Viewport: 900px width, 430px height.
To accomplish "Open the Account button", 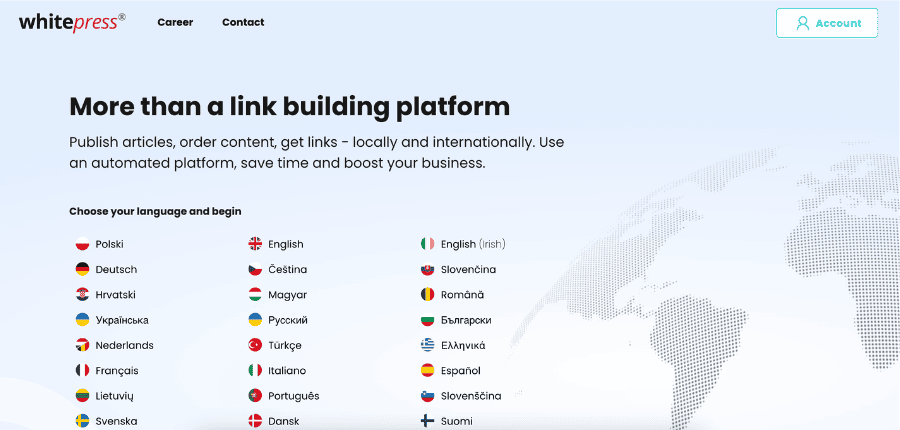I will tap(827, 23).
